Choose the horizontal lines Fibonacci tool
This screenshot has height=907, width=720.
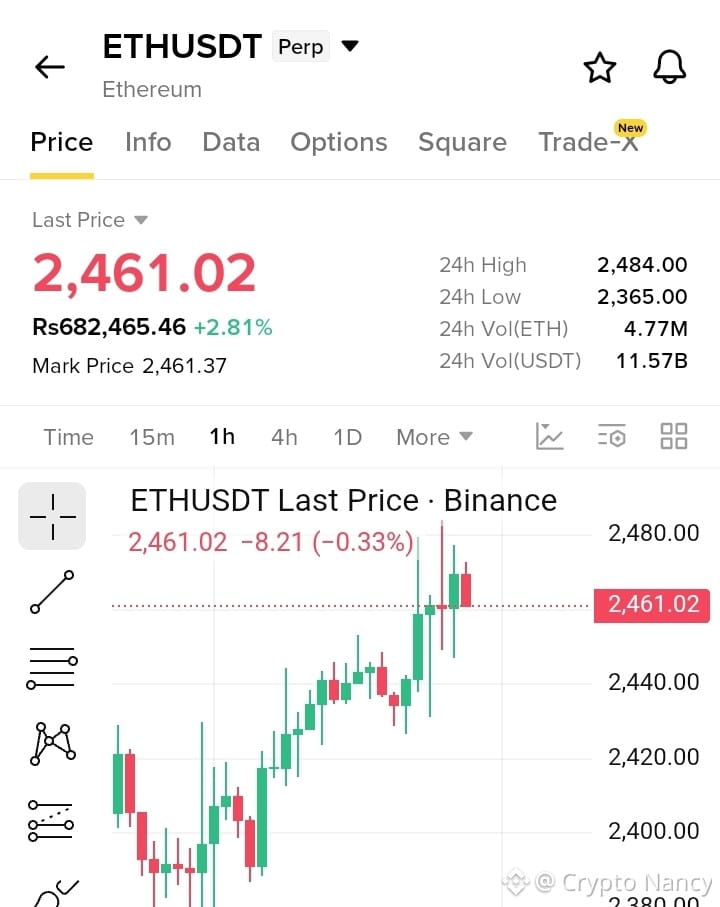[52, 668]
